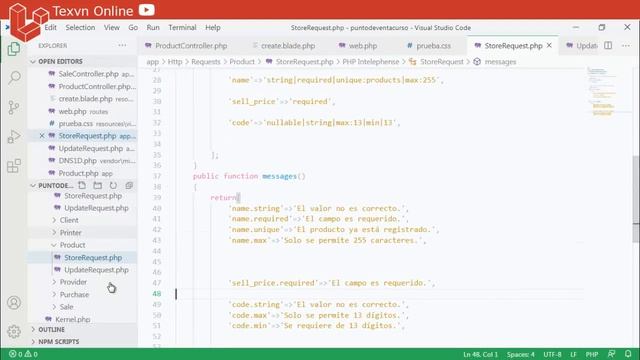
Task: Refresh the explorer file tree
Action: click(113, 185)
